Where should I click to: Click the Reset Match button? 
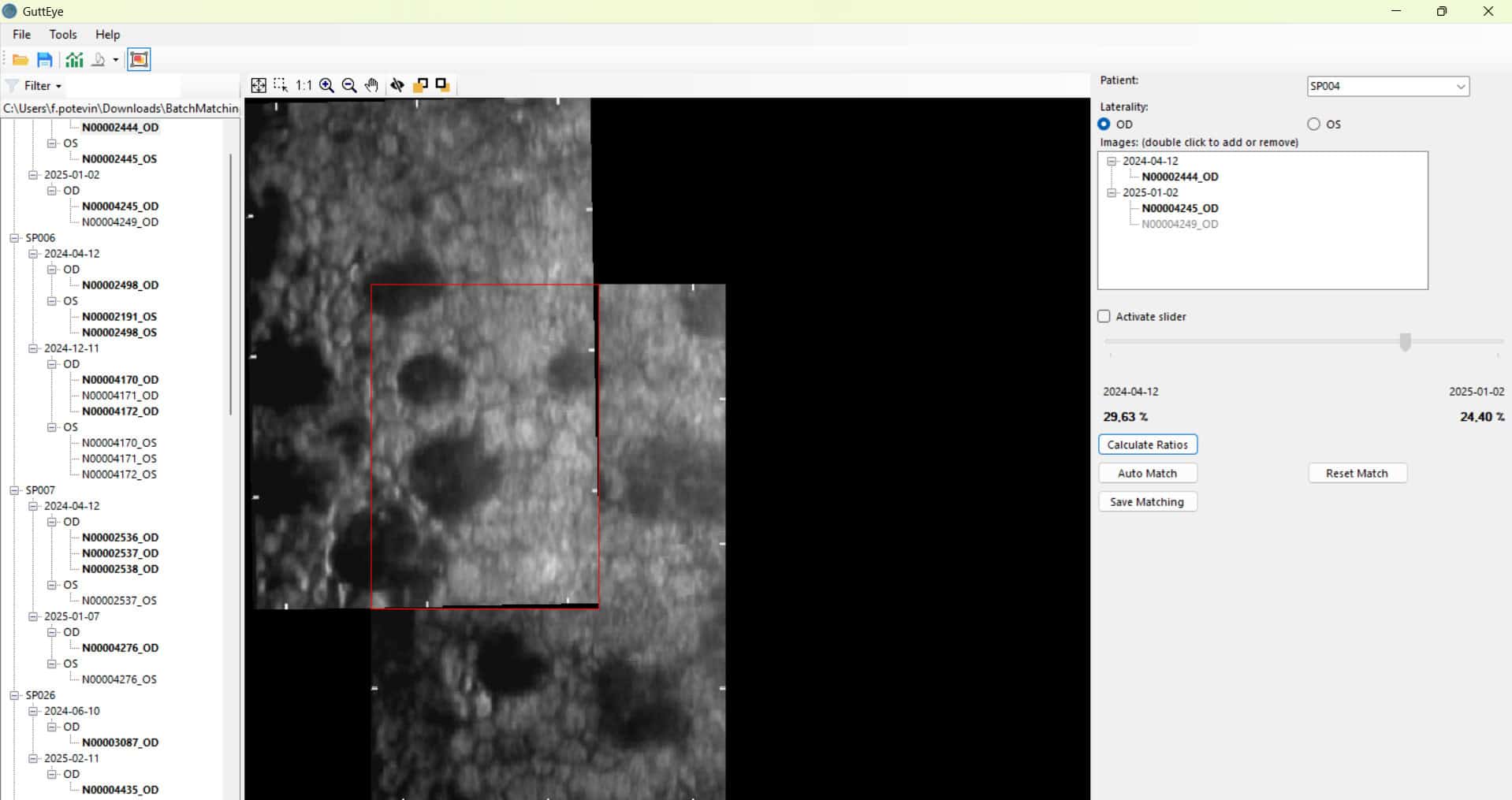(x=1357, y=473)
